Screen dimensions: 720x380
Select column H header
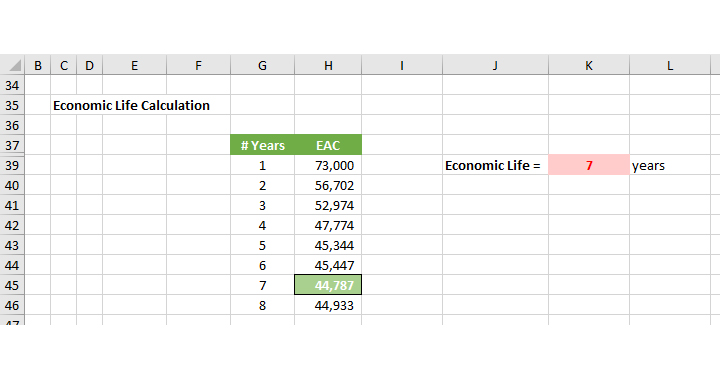coord(328,65)
